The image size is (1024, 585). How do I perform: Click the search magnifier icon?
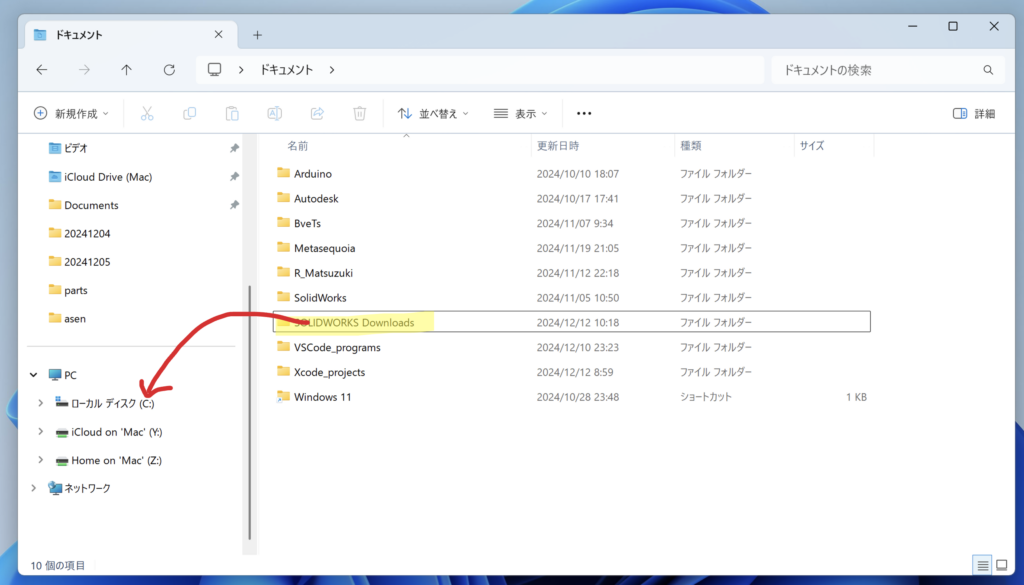[988, 70]
